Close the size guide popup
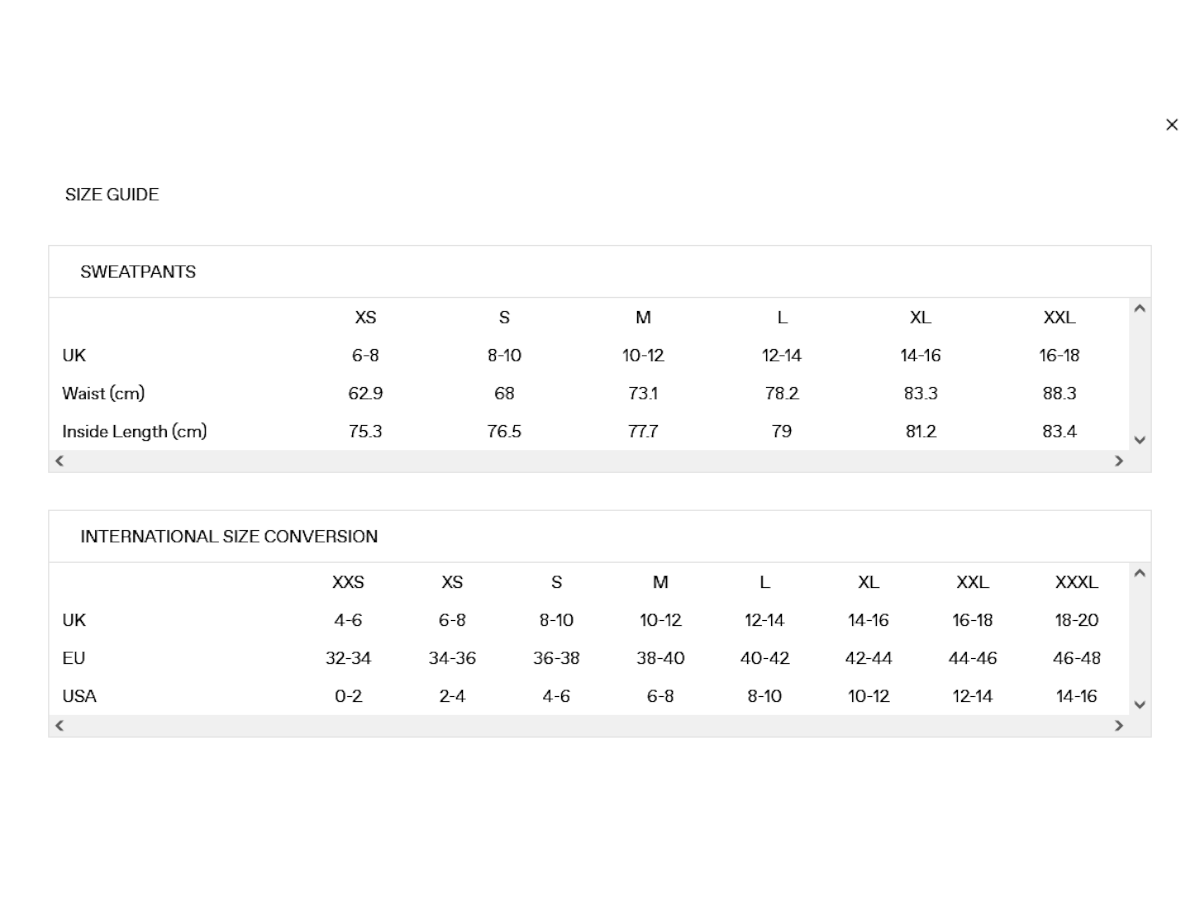 (1172, 125)
